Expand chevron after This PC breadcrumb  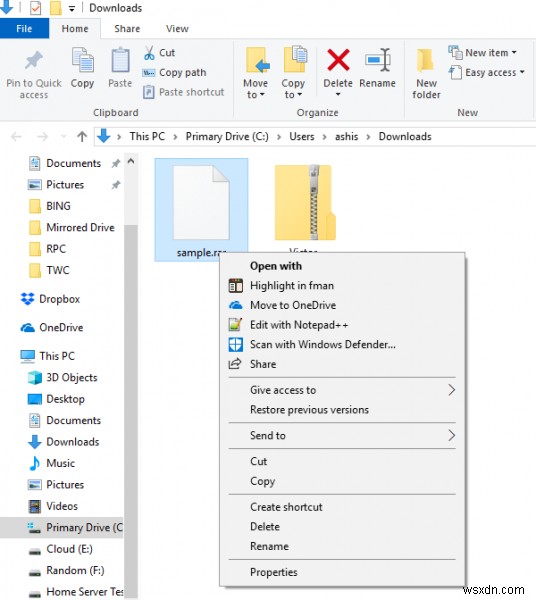point(175,137)
